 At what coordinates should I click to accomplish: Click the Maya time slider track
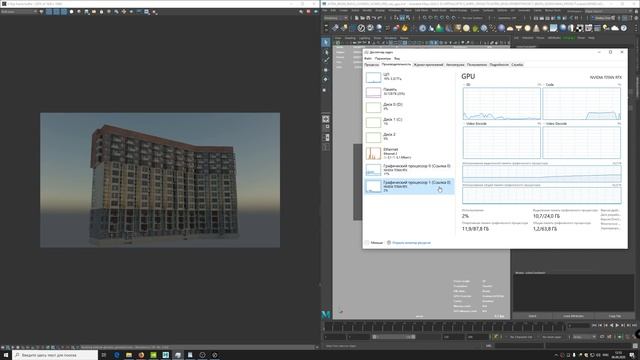point(445,327)
